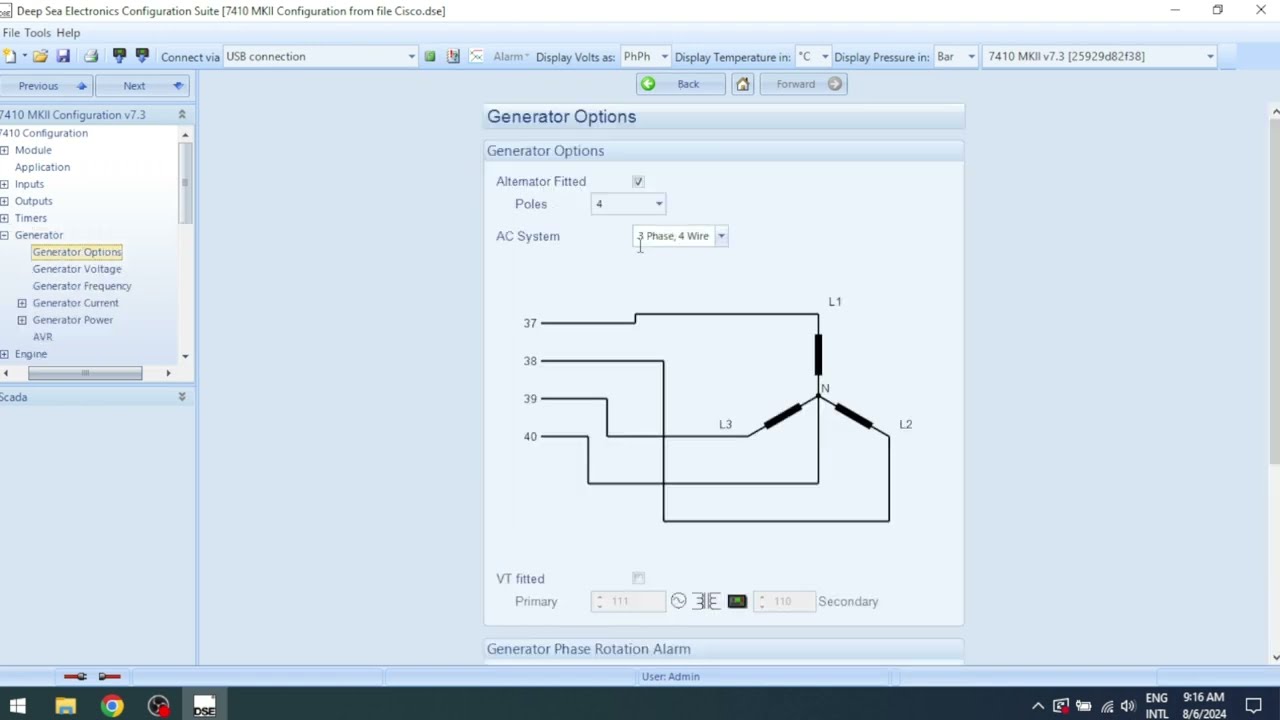1280x720 pixels.
Task: Open the volume control in system tray
Action: click(x=1128, y=707)
